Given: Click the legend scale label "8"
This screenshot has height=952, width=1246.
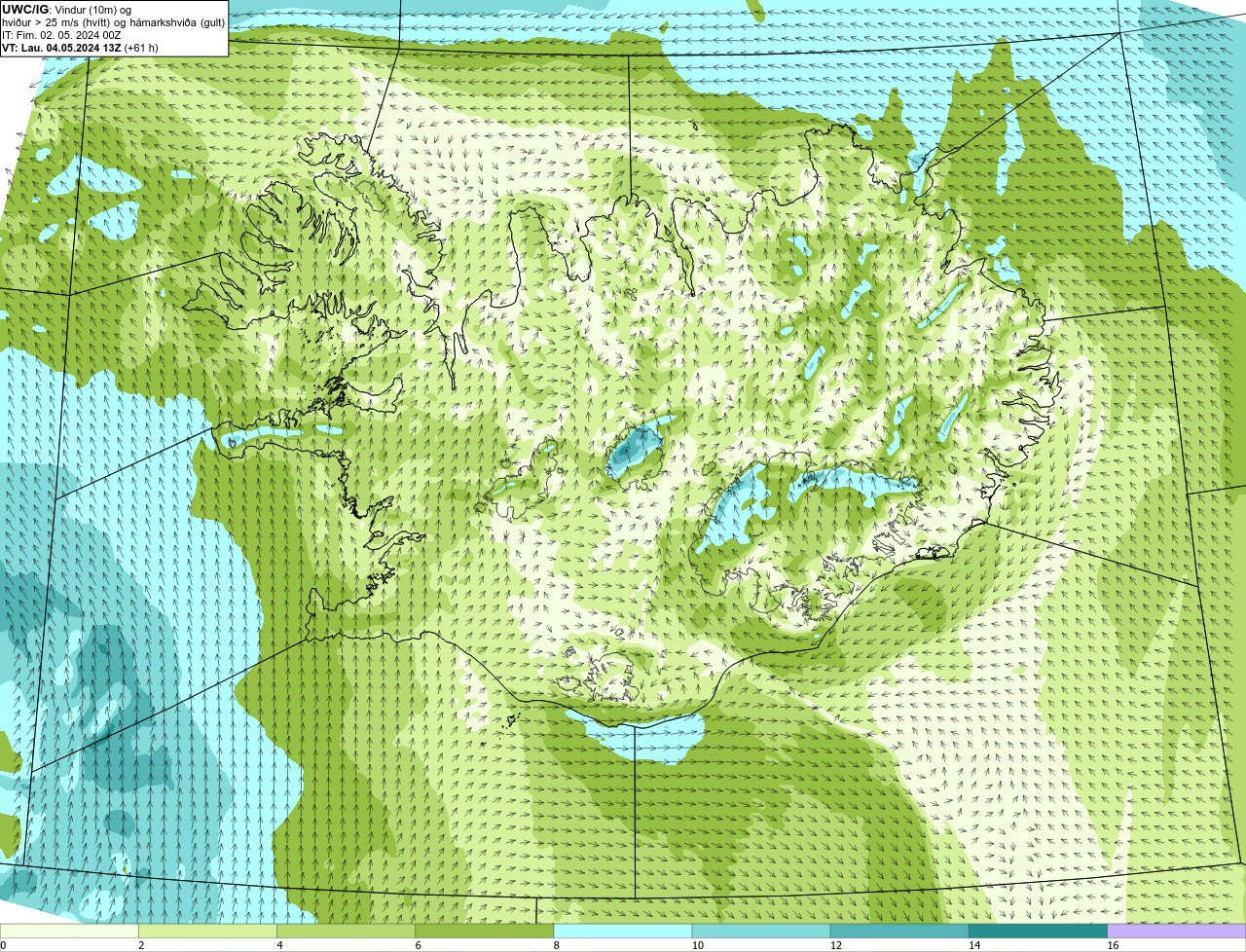Looking at the screenshot, I should [556, 945].
